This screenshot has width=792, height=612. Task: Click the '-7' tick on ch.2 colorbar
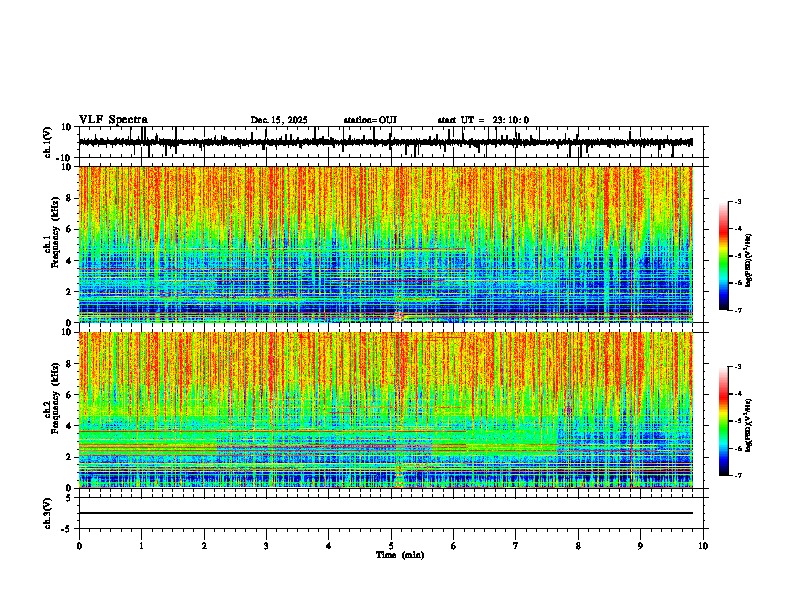click(738, 475)
